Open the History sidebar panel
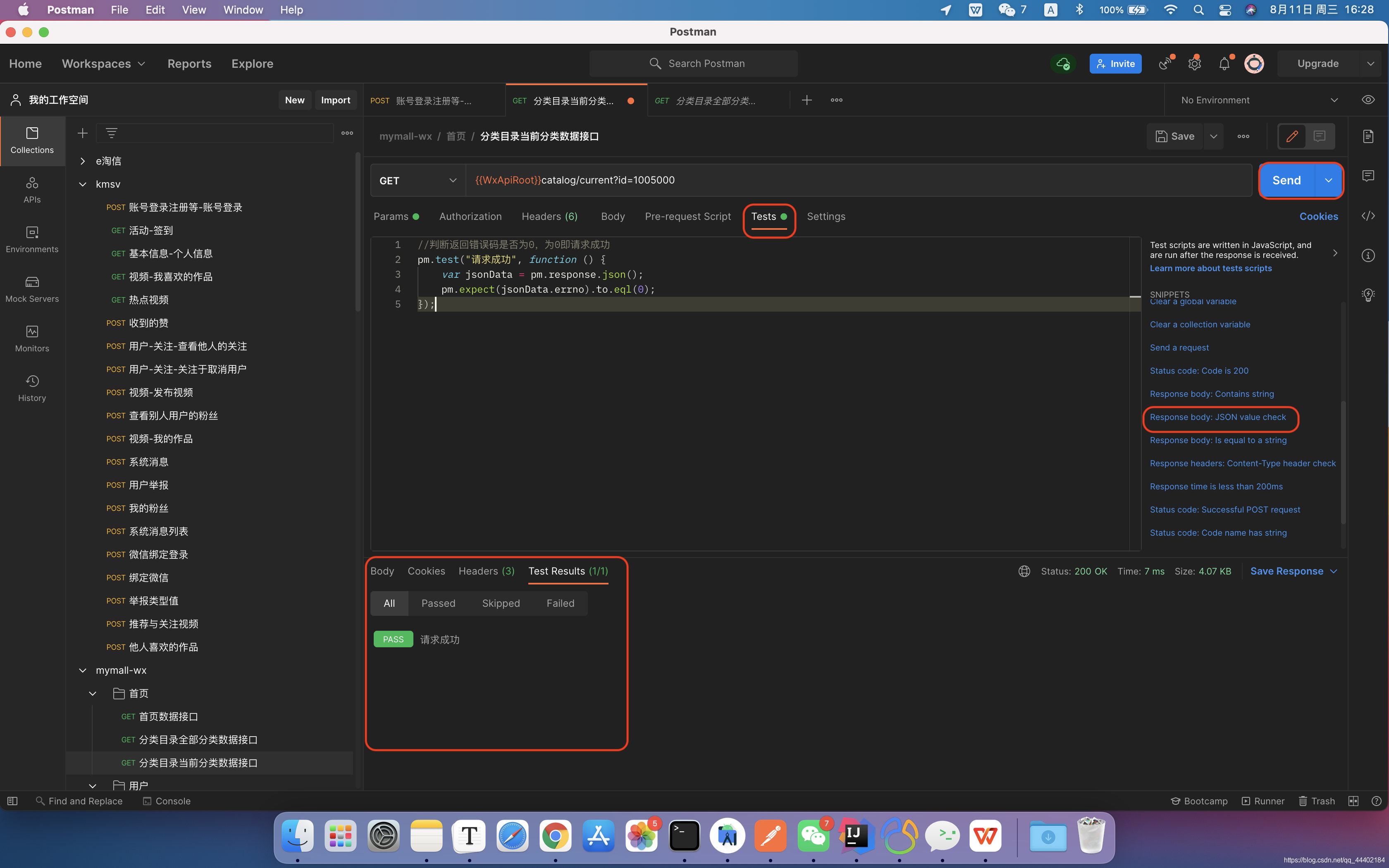The width and height of the screenshot is (1389, 868). click(32, 388)
